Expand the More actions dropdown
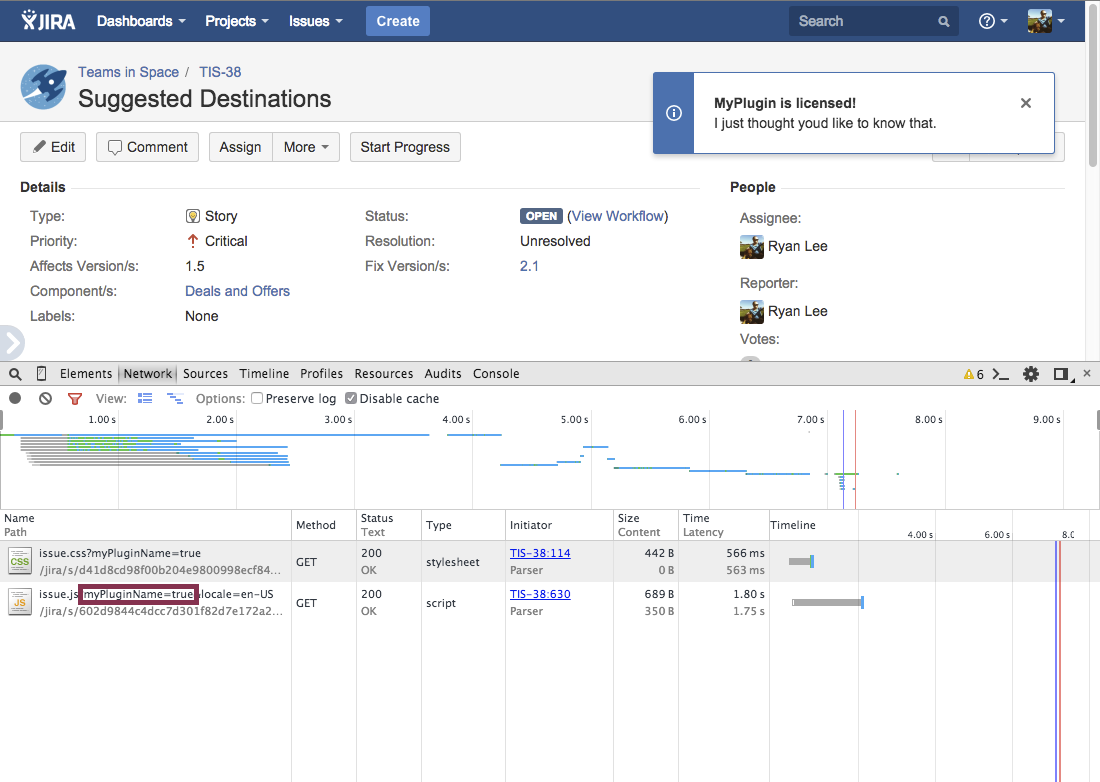Viewport: 1100px width, 782px height. click(306, 147)
